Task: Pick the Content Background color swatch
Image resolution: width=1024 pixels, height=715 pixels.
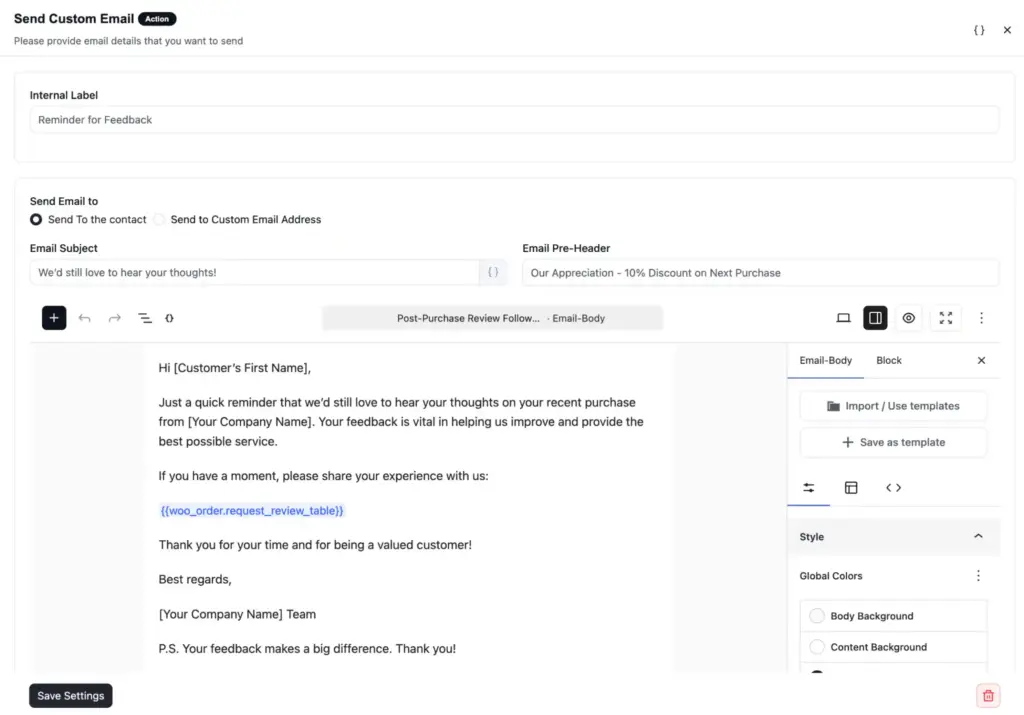Action: click(x=816, y=647)
